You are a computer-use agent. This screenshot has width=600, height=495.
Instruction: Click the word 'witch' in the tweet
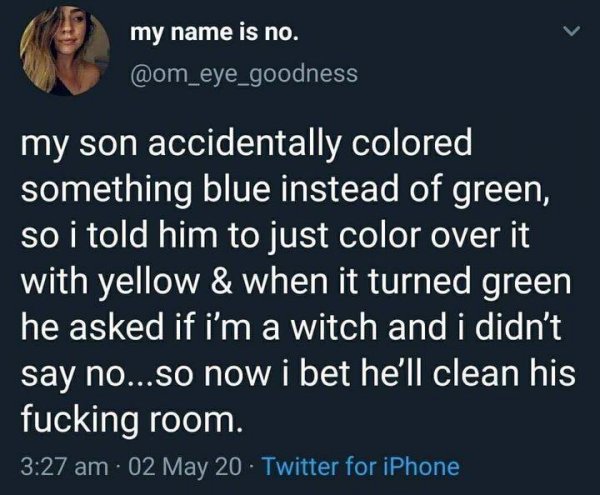(x=335, y=328)
